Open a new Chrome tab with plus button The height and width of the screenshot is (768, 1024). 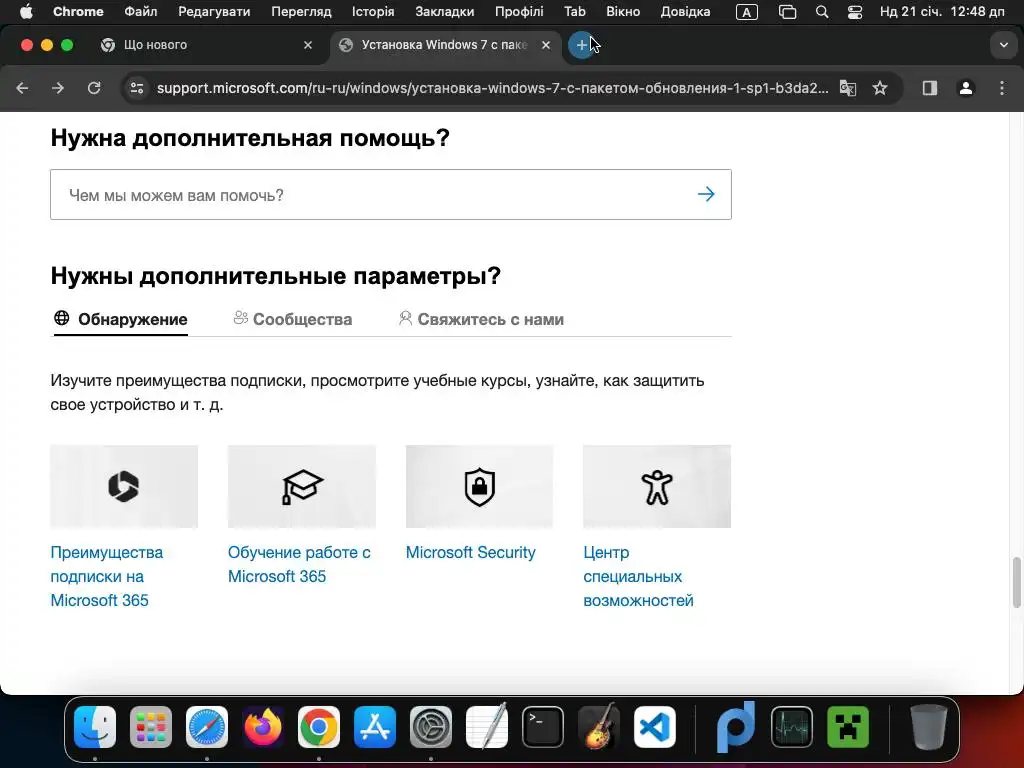point(581,45)
